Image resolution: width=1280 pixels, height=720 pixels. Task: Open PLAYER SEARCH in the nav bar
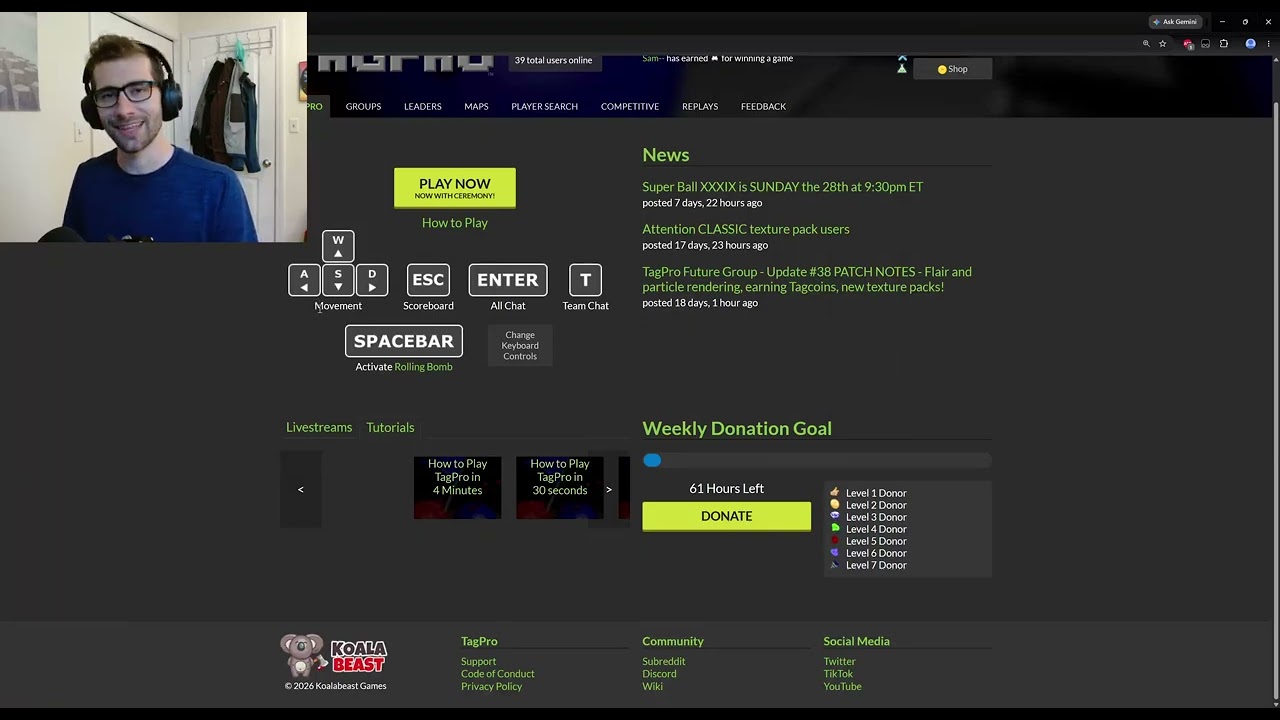point(544,106)
